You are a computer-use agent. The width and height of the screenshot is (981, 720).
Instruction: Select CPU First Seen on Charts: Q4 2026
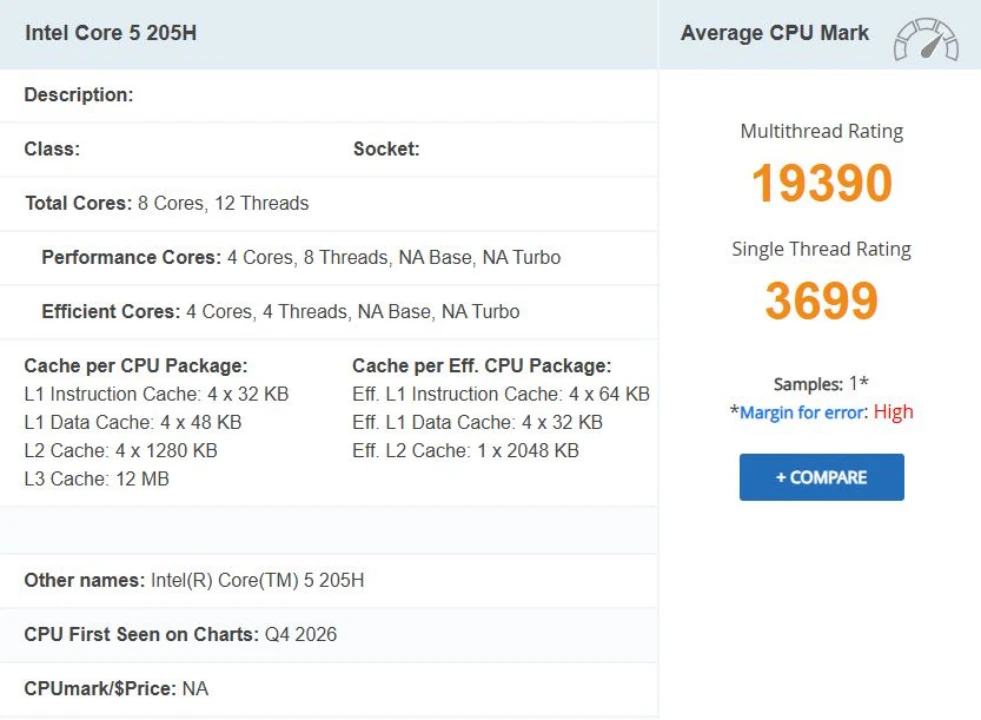(x=180, y=634)
